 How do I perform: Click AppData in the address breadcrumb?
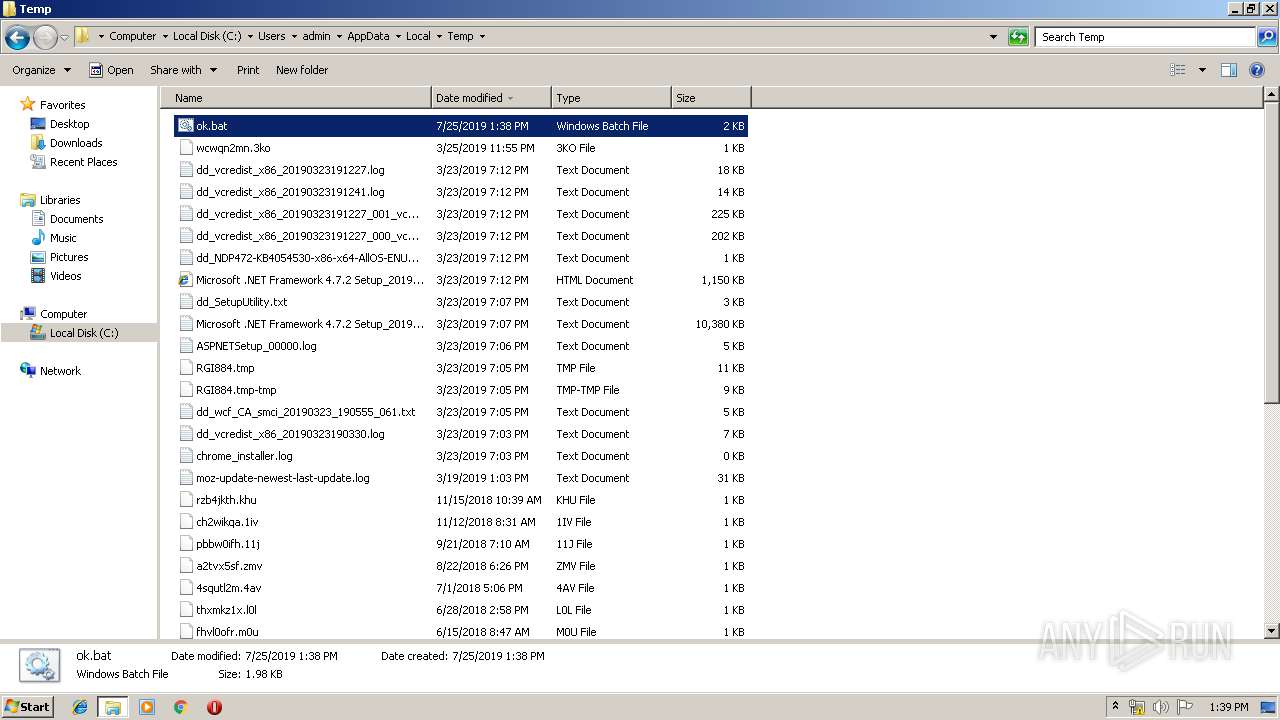point(368,36)
